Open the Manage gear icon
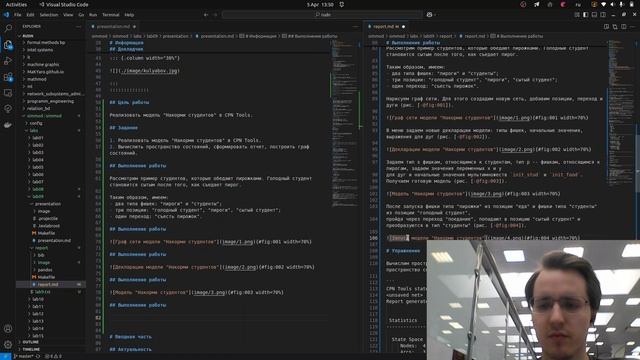The width and height of the screenshot is (640, 360). [x=8, y=344]
